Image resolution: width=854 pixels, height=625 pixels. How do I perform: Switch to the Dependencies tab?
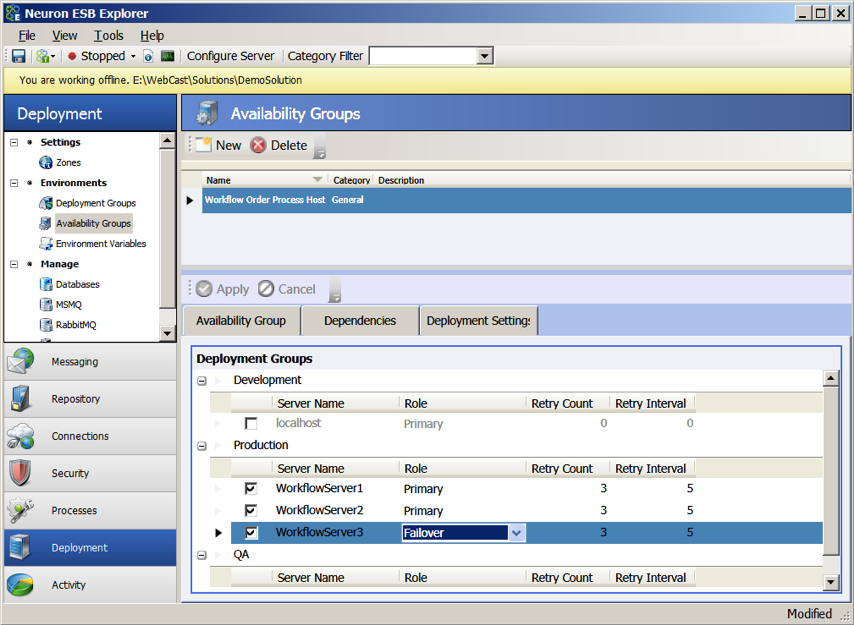coord(359,321)
